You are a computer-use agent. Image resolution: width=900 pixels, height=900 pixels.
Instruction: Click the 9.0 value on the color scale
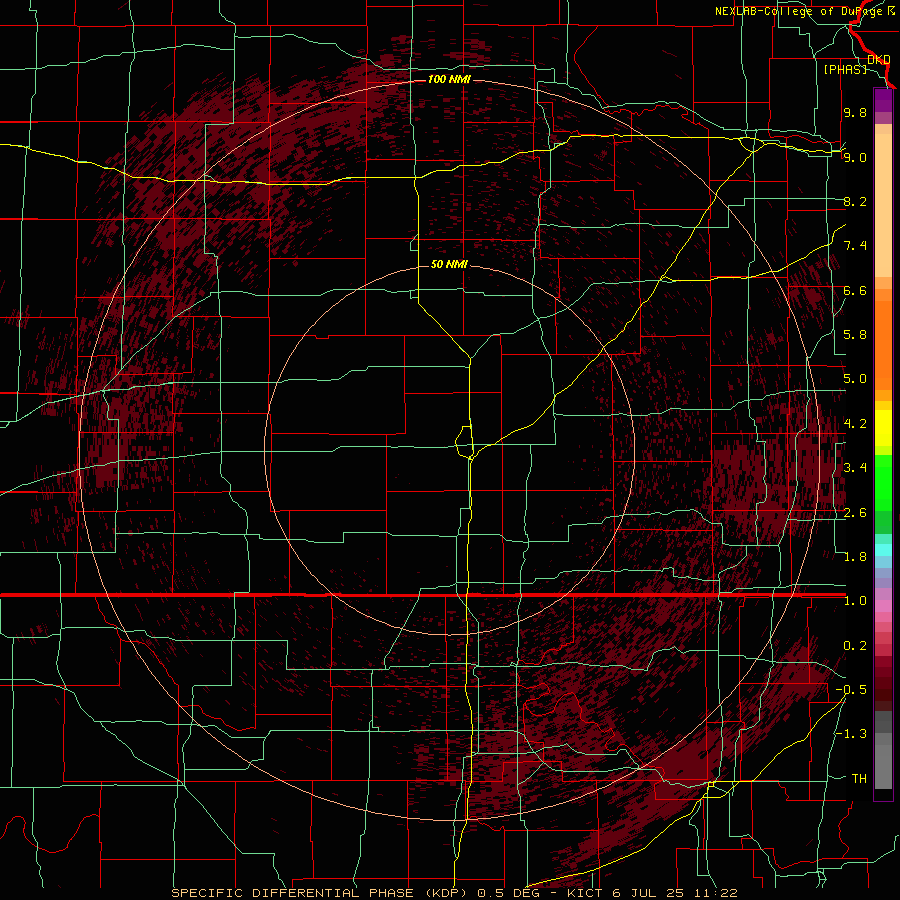(855, 157)
